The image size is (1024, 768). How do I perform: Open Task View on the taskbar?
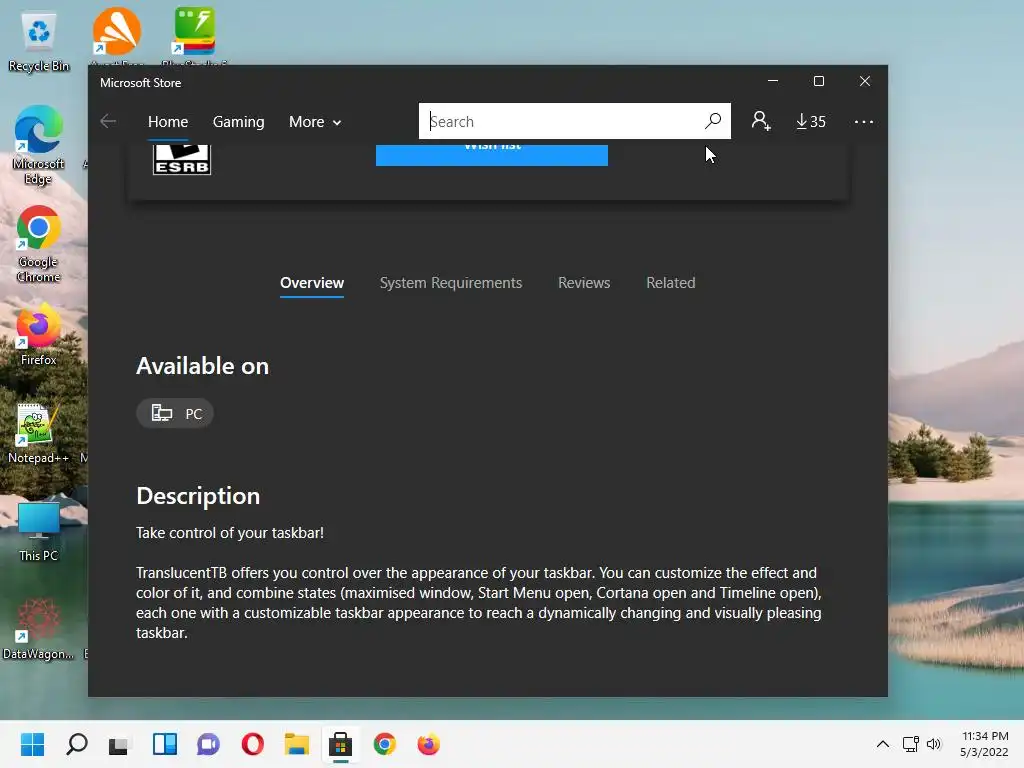[x=120, y=744]
